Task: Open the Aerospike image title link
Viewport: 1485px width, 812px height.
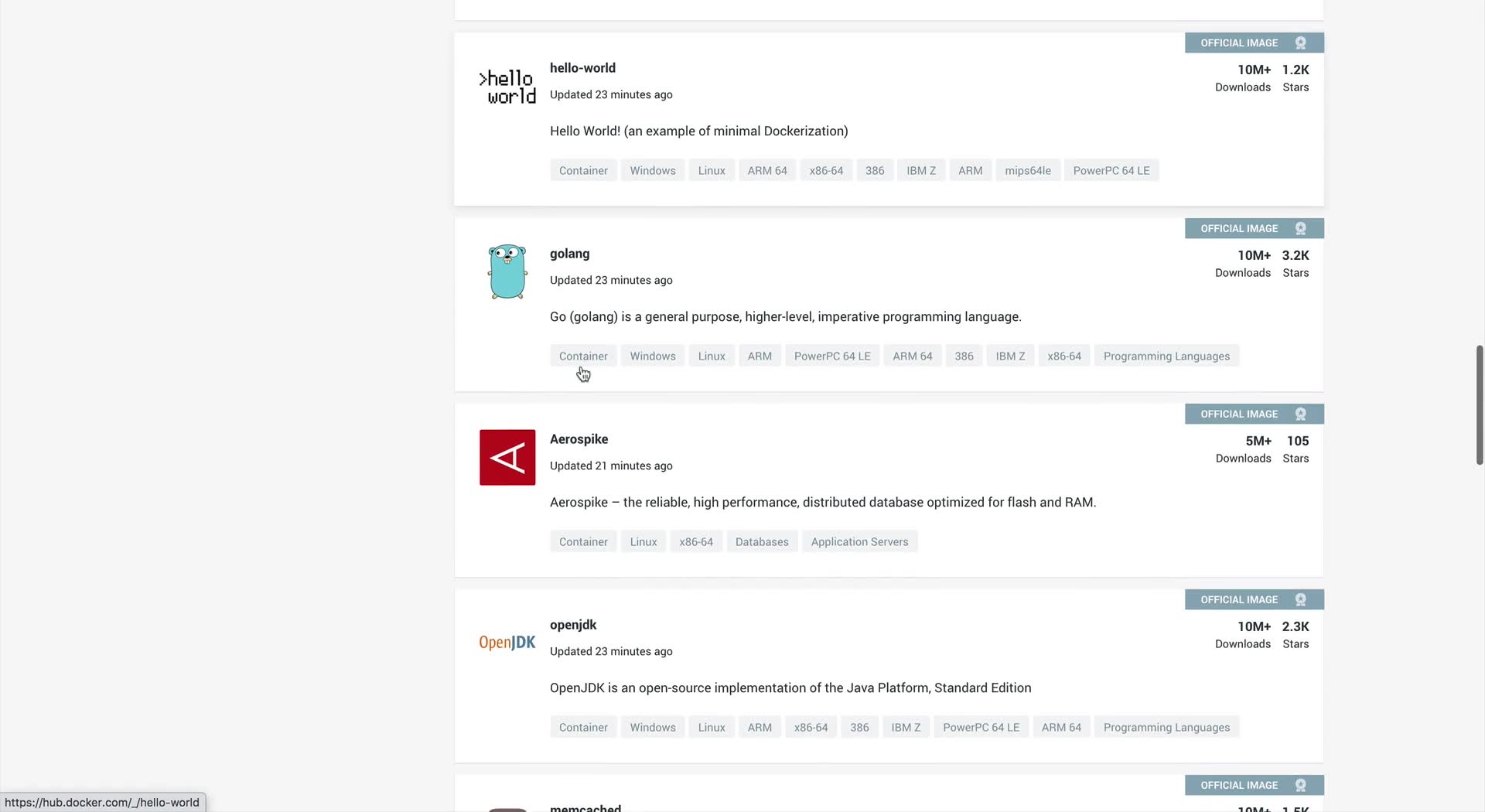Action: point(579,439)
